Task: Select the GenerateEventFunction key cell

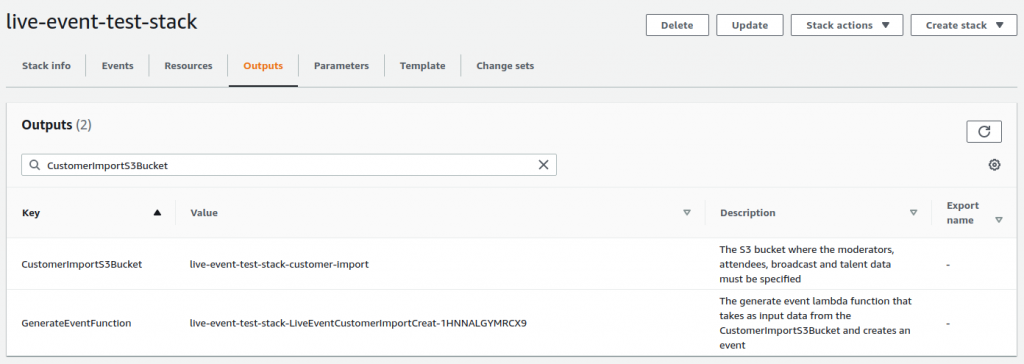Action: (x=76, y=323)
